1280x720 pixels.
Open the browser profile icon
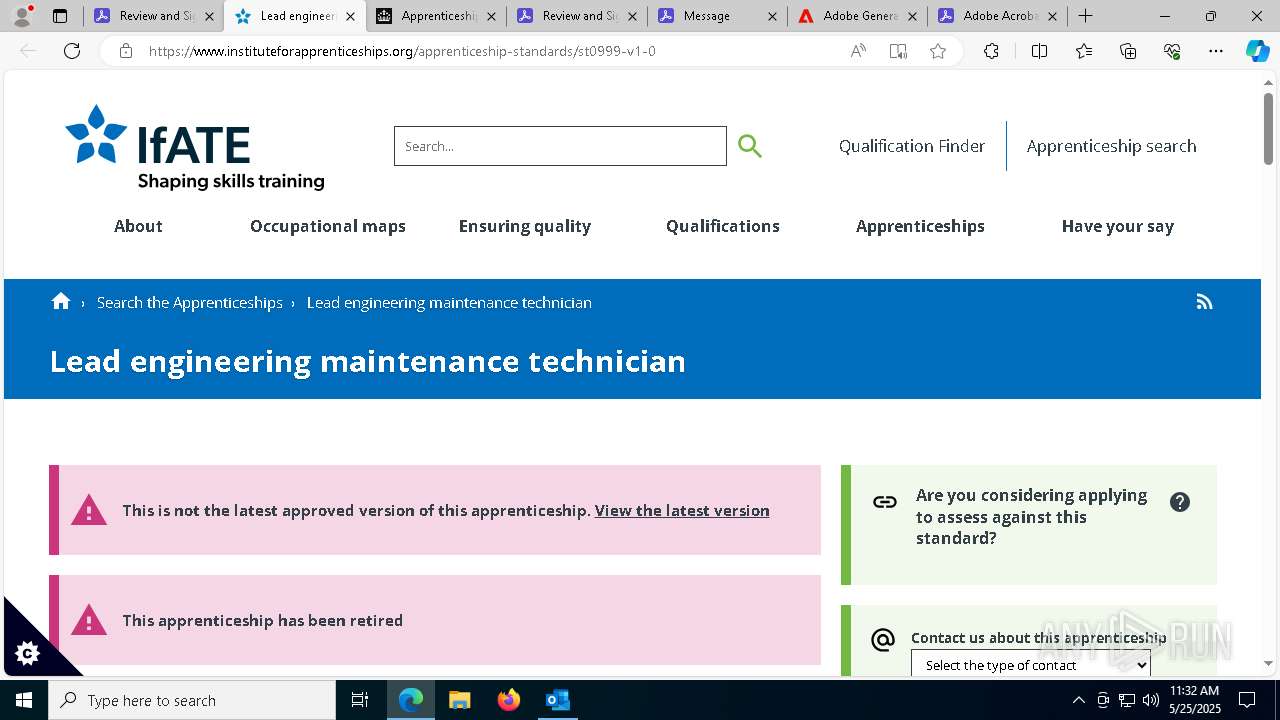pyautogui.click(x=22, y=16)
